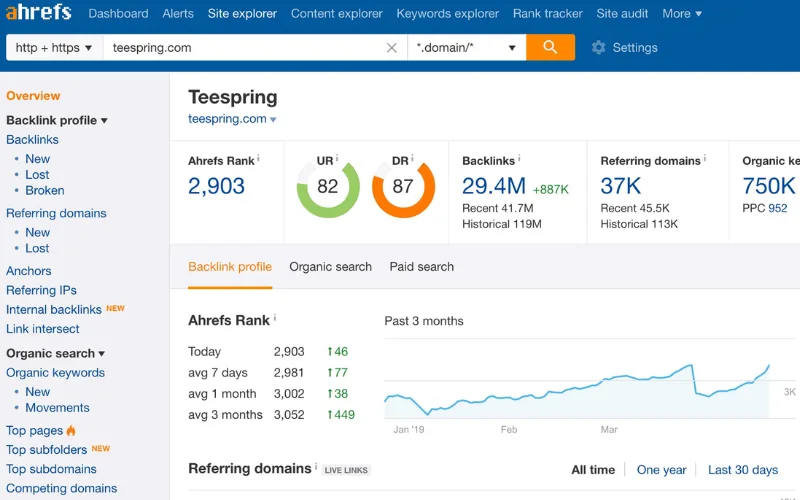Click the orange DR 87 donut gauge

coord(403,187)
